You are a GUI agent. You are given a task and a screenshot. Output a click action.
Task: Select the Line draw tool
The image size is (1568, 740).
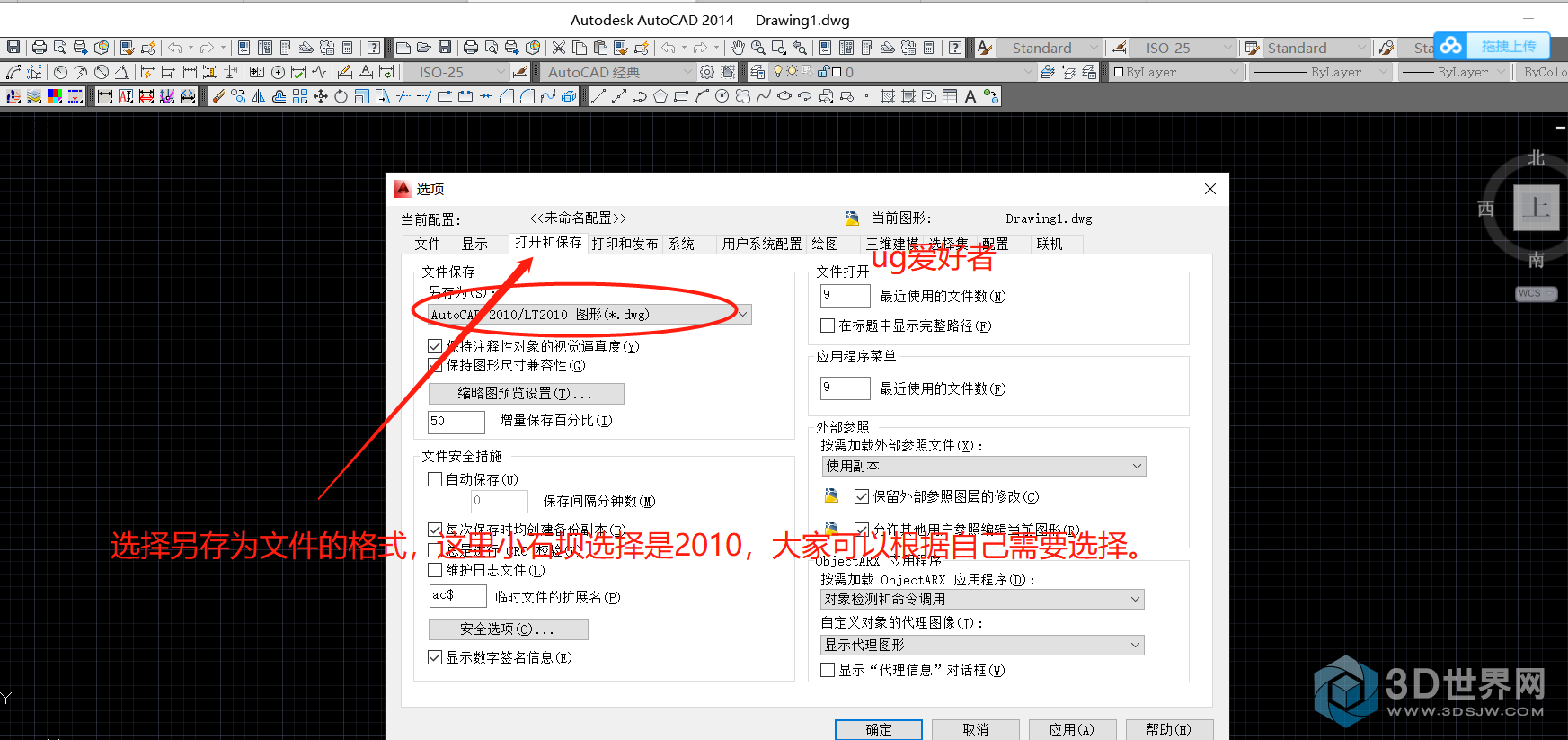tap(598, 96)
